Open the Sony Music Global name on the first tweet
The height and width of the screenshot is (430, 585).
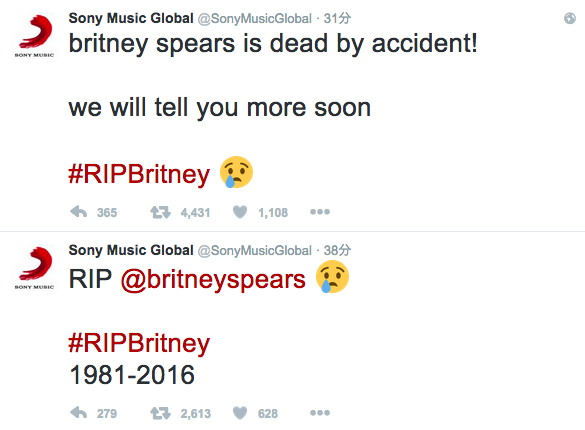(131, 18)
